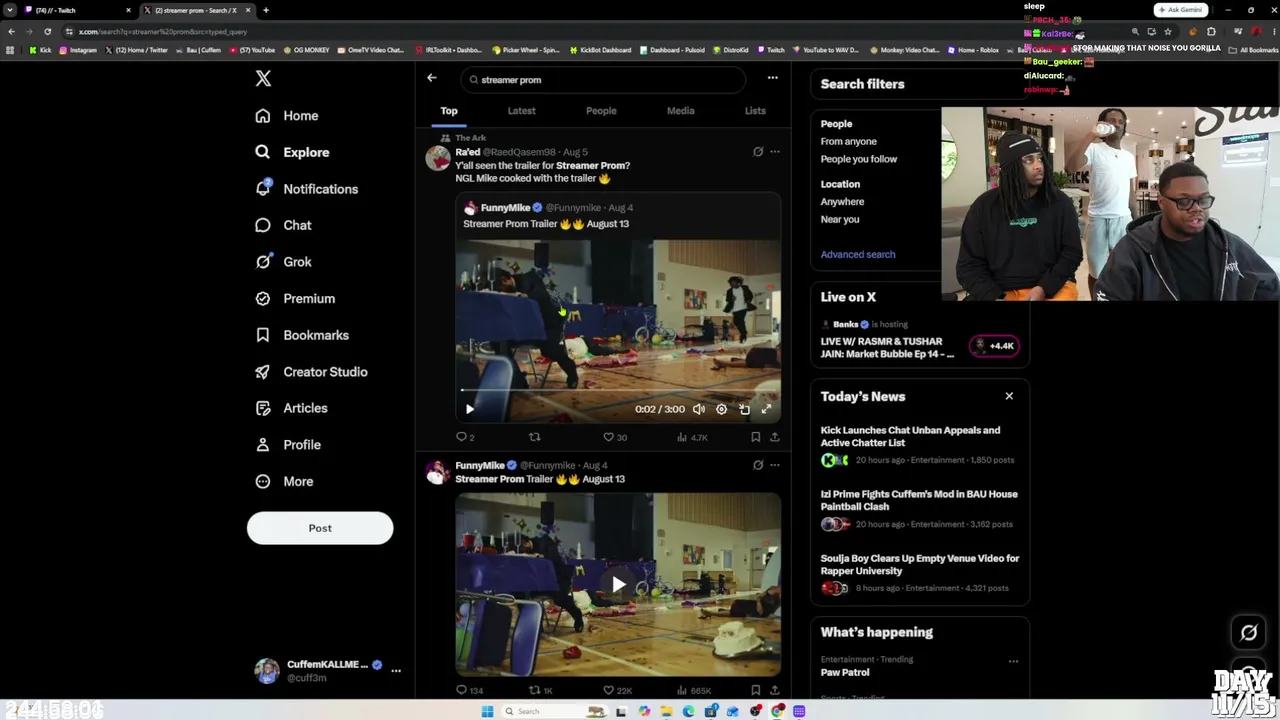Expand More menu in X sidebar

[x=284, y=481]
